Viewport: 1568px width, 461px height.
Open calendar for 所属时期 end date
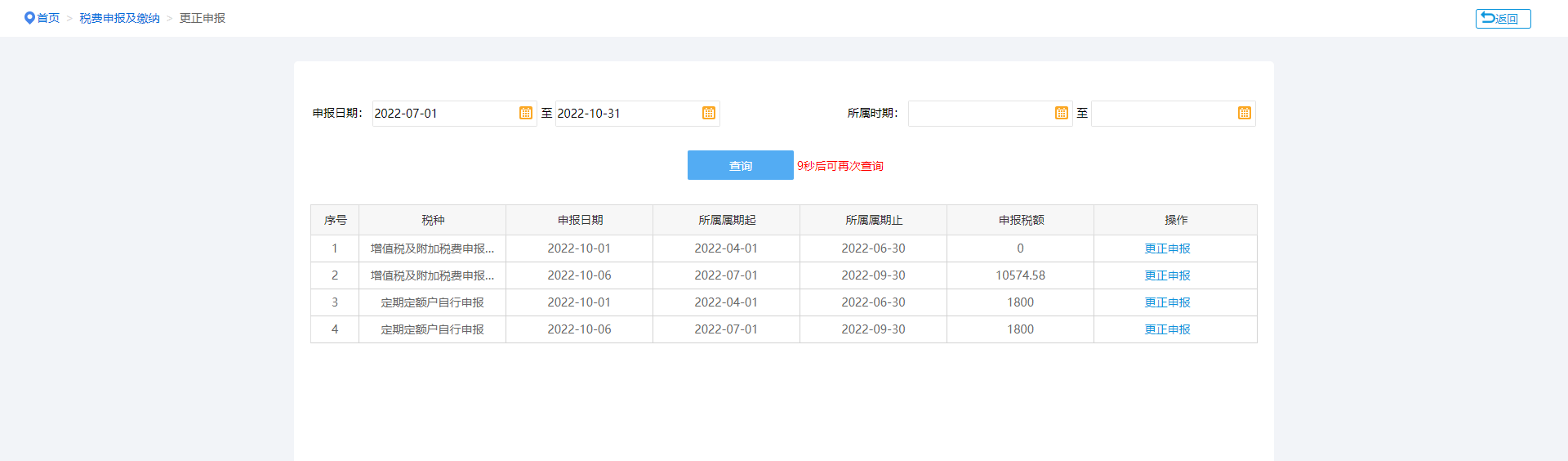[1245, 113]
